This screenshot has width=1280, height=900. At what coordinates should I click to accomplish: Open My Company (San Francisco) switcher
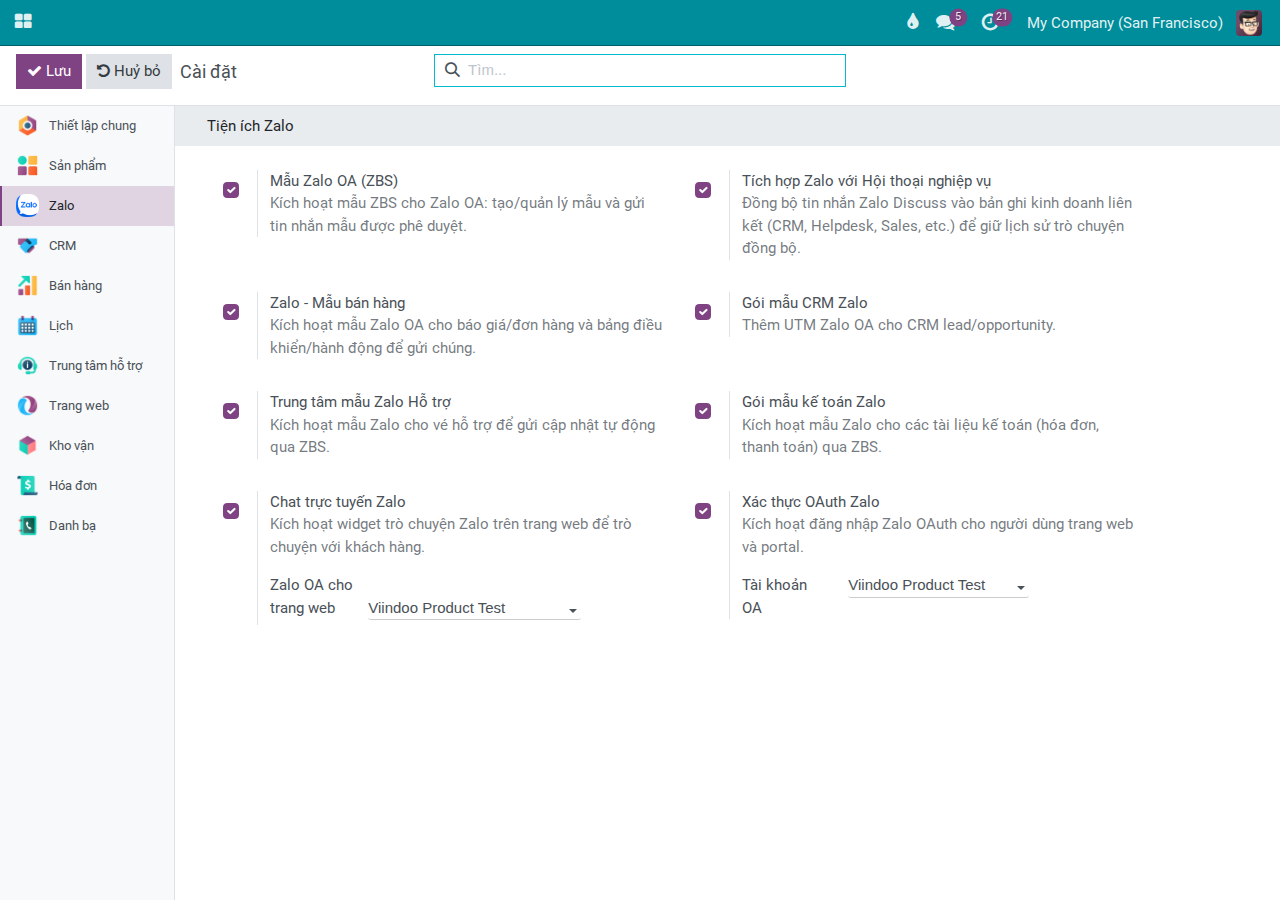pos(1125,22)
